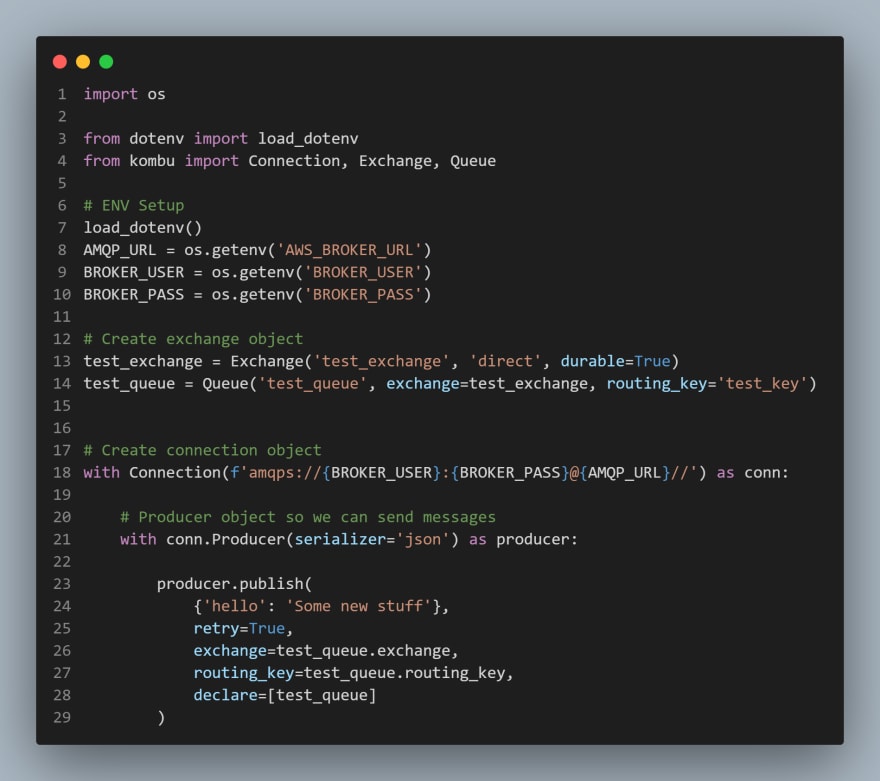Click the string 'json' on line 21
880x781 pixels.
pyautogui.click(x=423, y=540)
